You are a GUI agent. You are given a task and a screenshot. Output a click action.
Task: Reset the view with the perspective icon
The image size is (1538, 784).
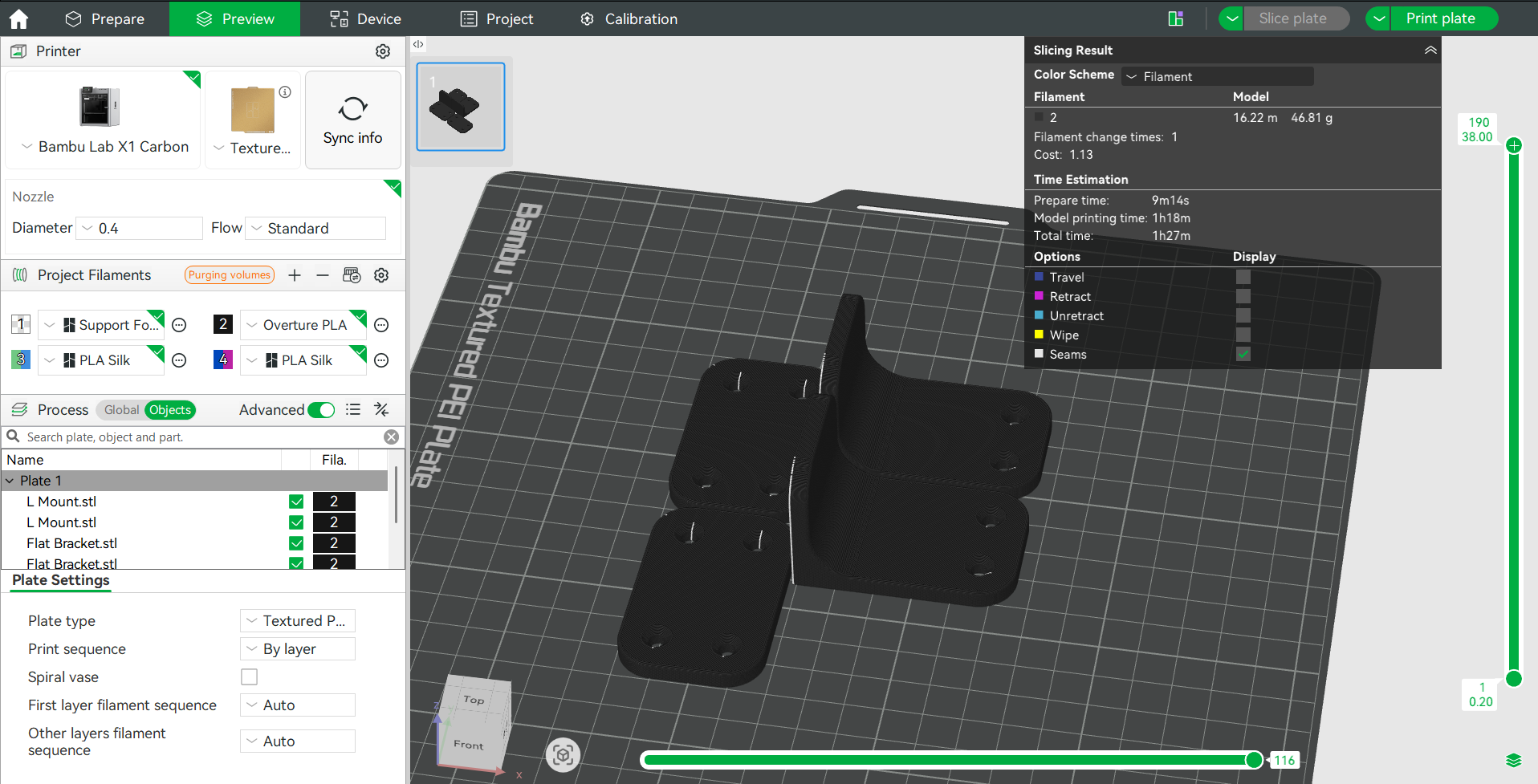tap(563, 754)
